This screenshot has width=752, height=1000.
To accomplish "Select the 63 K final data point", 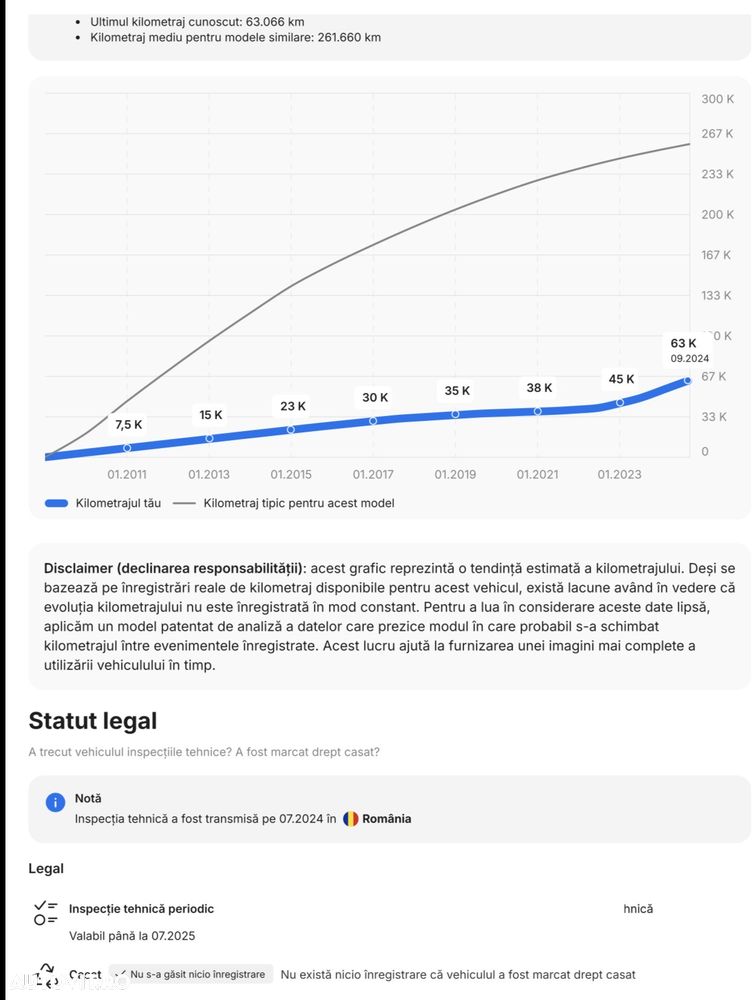I will tap(687, 380).
